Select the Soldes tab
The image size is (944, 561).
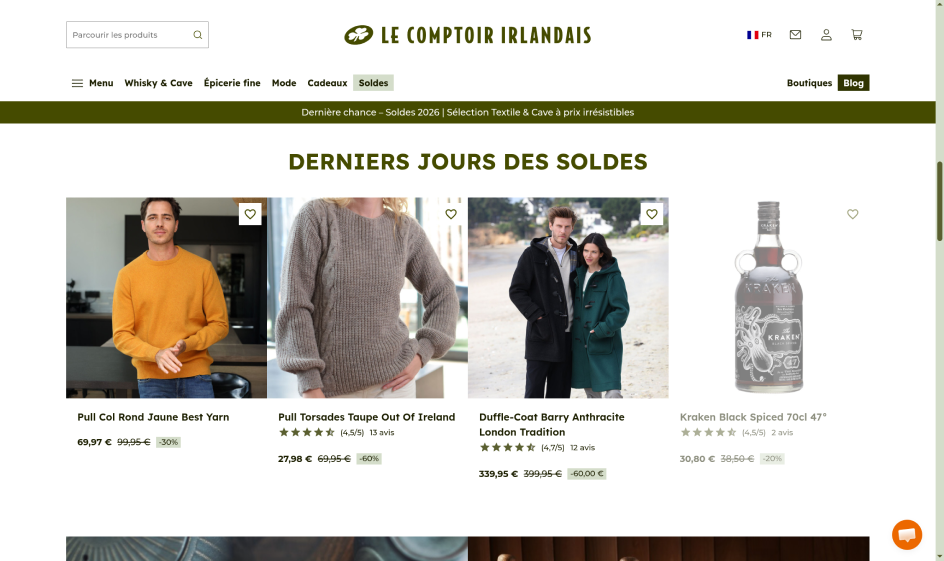373,83
